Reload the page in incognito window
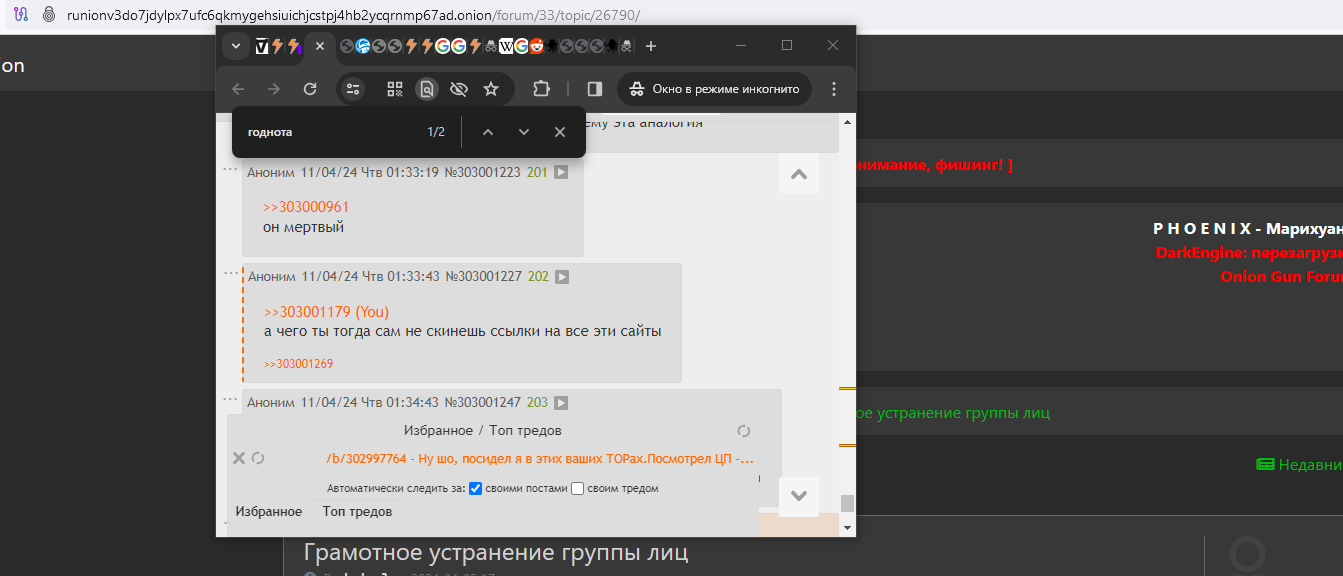Viewport: 1343px width, 576px height. [310, 89]
